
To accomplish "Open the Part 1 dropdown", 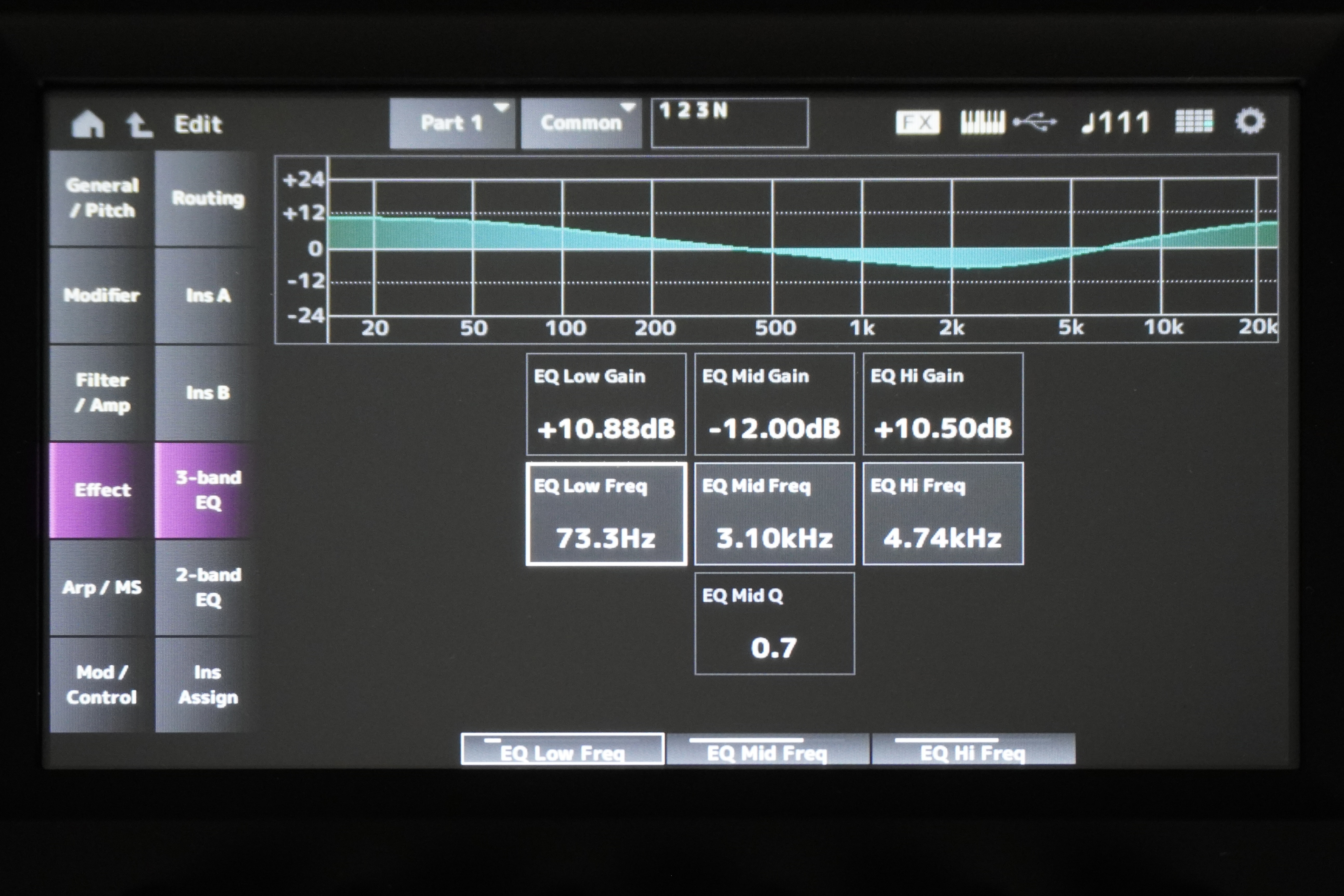I will (452, 123).
